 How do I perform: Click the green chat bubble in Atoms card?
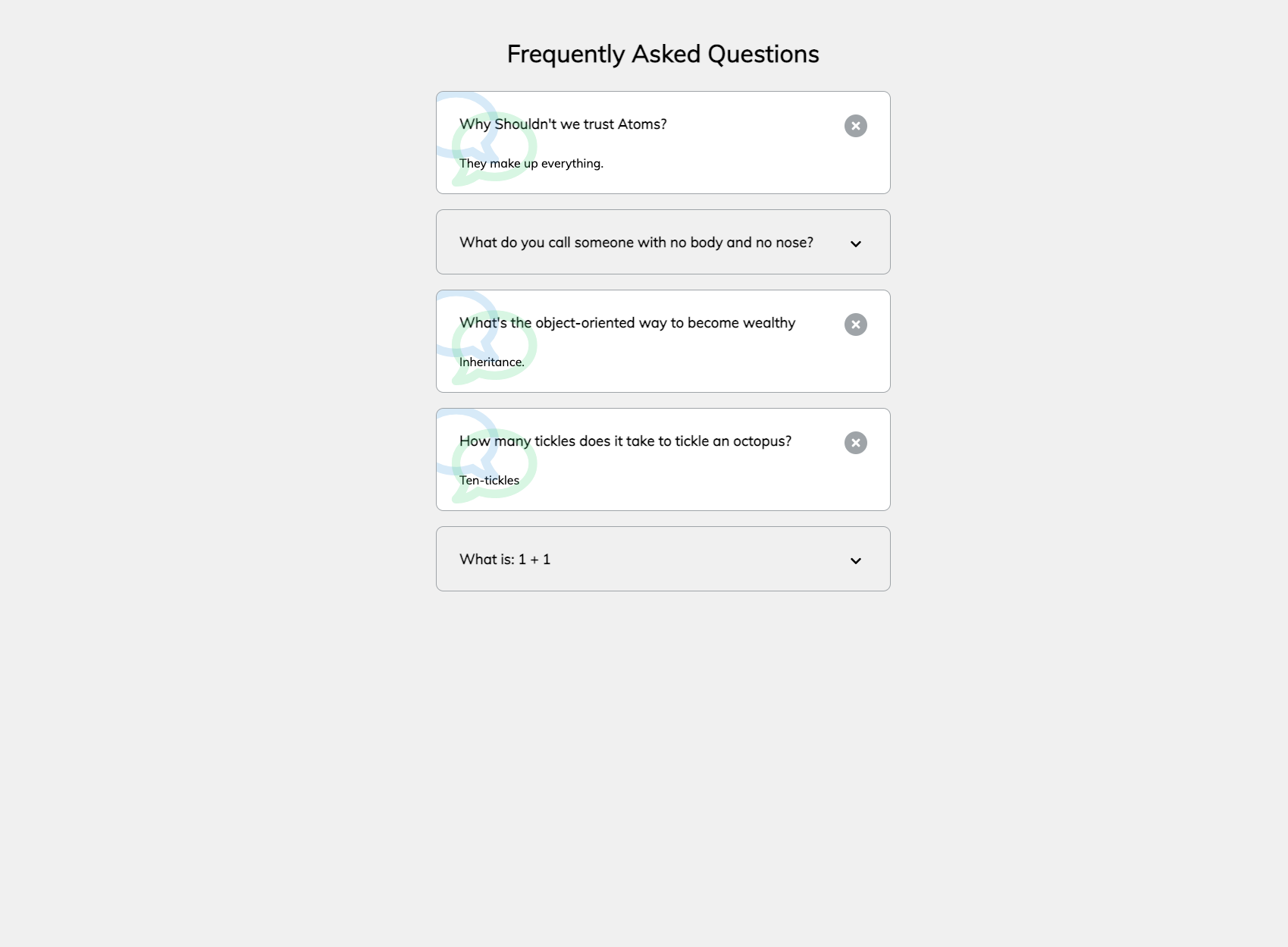494,149
